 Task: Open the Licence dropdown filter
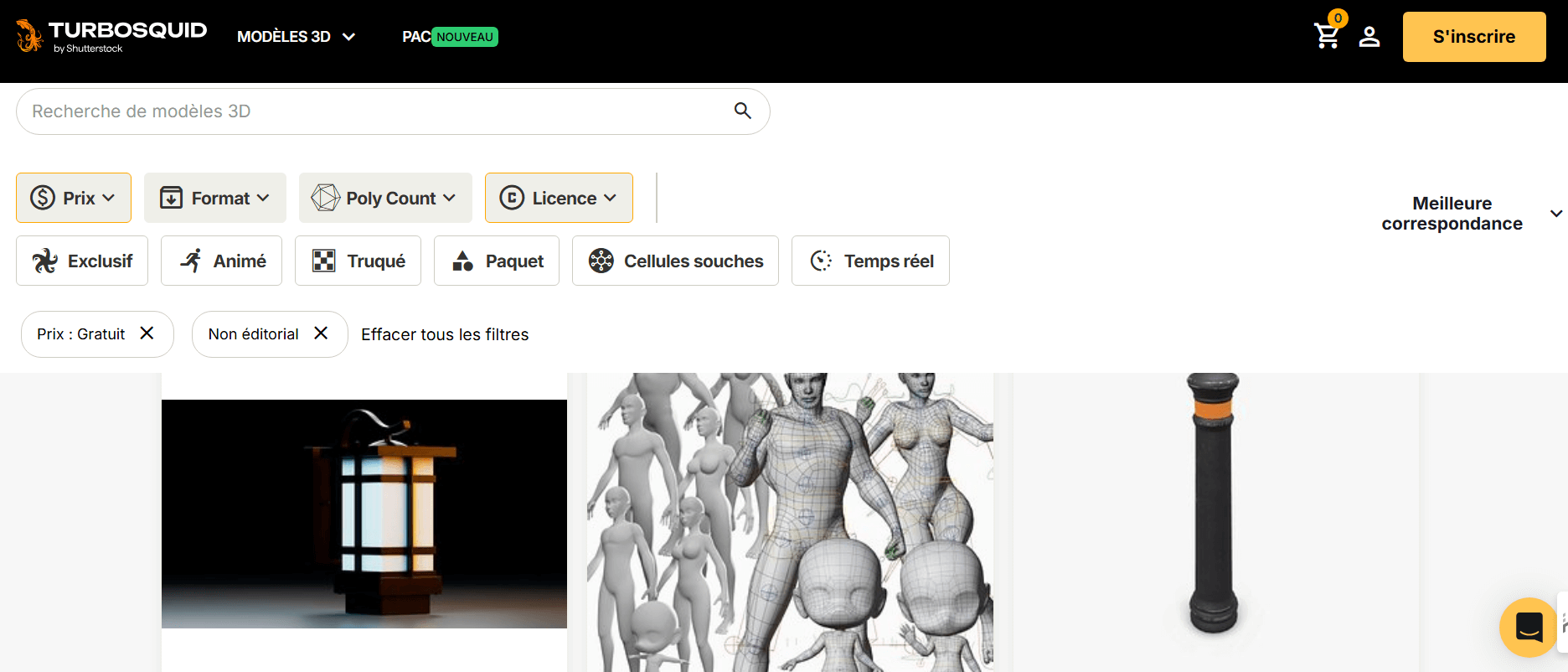click(x=559, y=198)
